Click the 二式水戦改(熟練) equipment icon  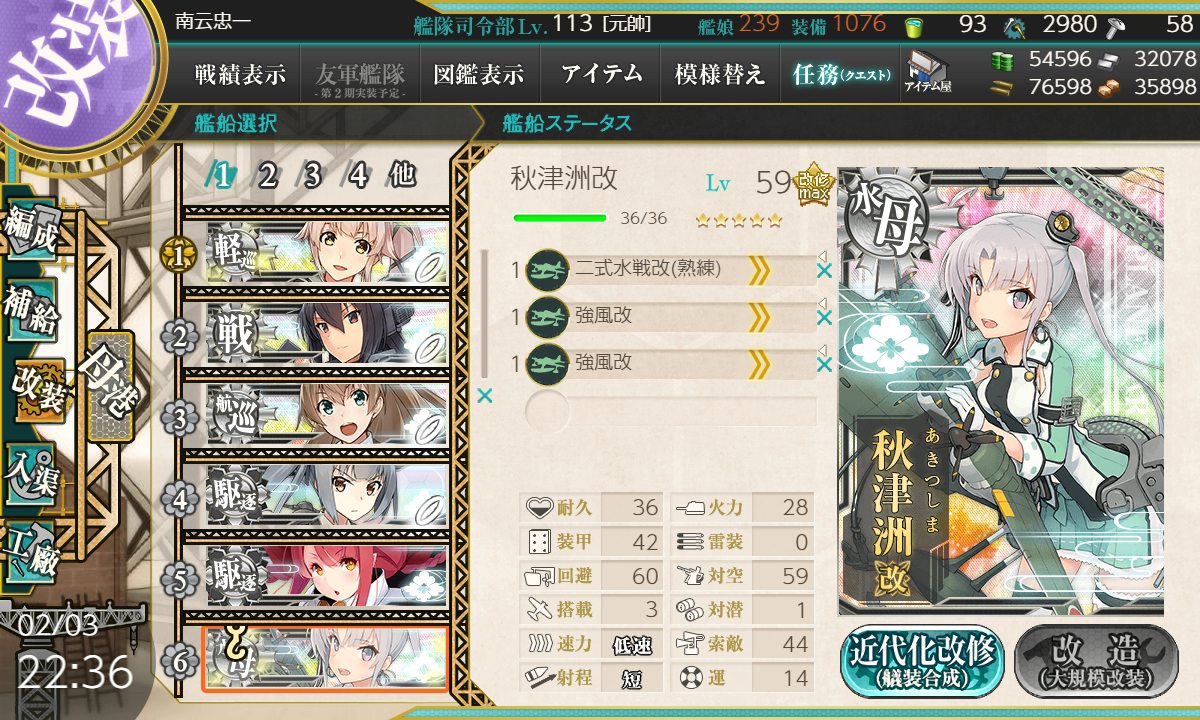547,270
